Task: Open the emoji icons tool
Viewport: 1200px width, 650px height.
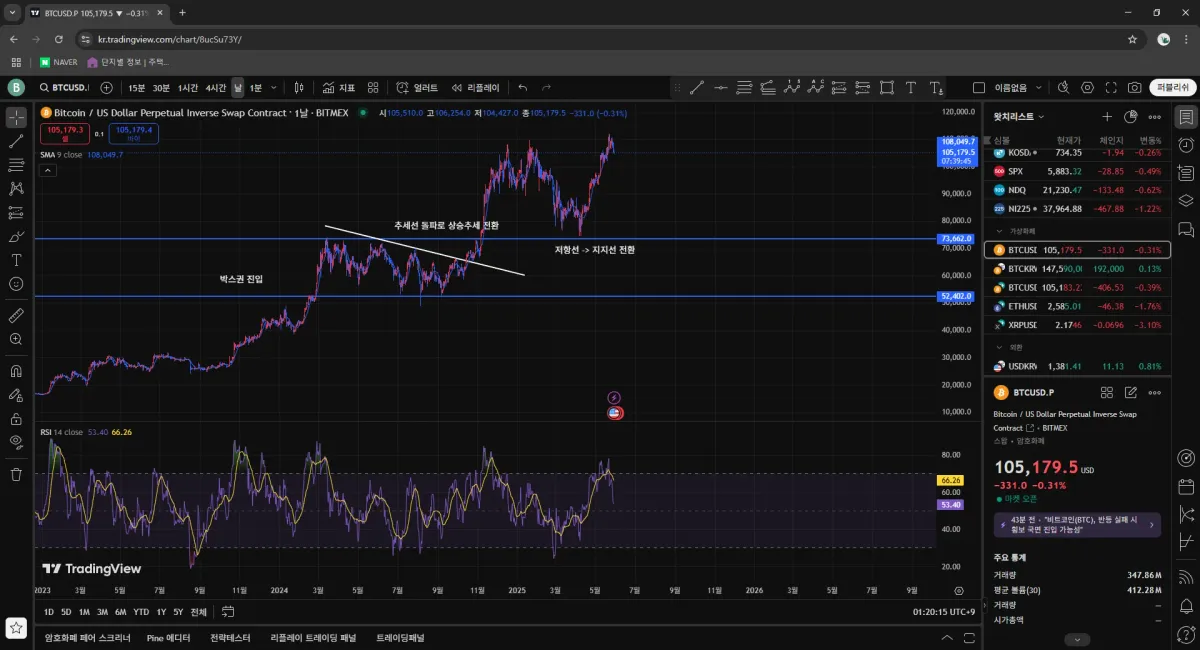Action: point(16,284)
